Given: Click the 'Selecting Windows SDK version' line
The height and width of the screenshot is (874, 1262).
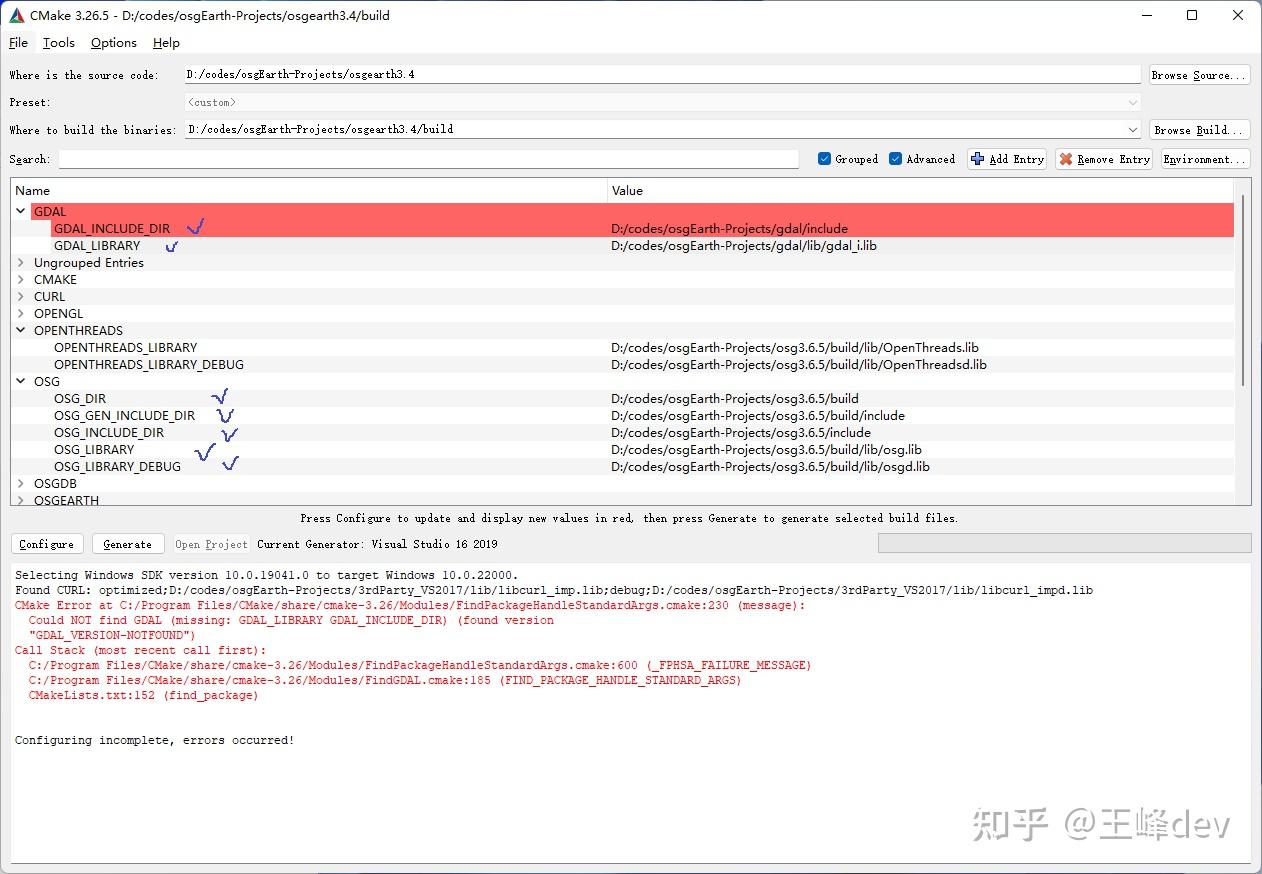Looking at the screenshot, I should click(x=267, y=575).
